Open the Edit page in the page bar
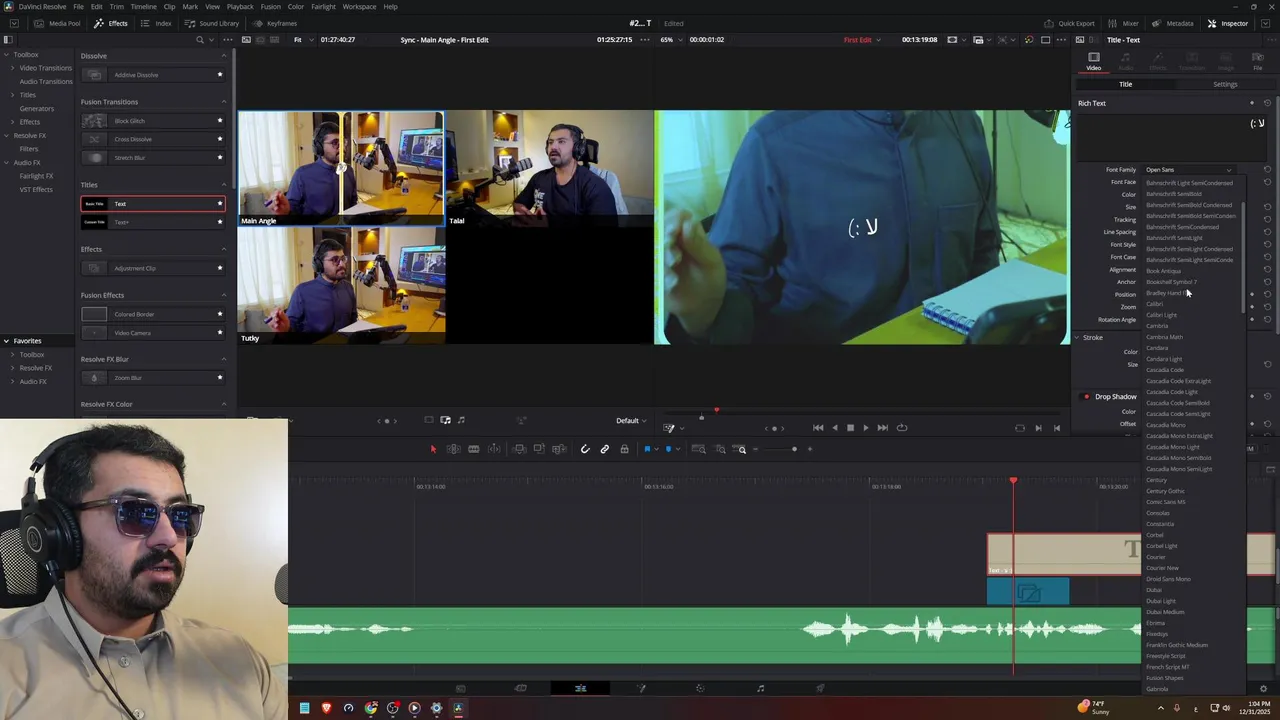Screen dimensions: 1280x720 pos(580,688)
